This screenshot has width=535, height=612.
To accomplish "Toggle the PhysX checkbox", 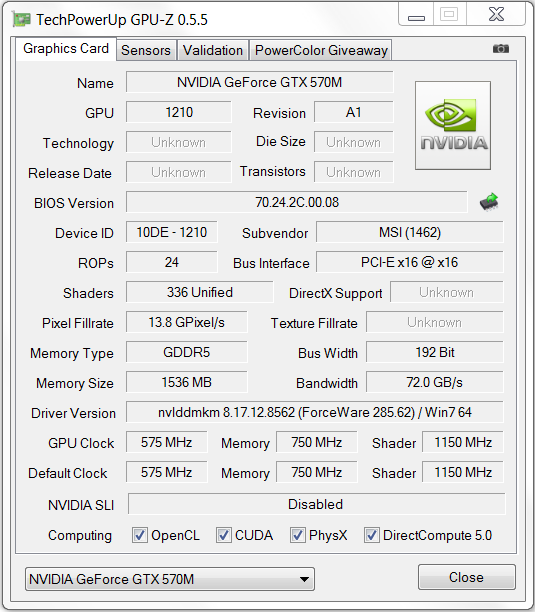I will click(x=297, y=535).
